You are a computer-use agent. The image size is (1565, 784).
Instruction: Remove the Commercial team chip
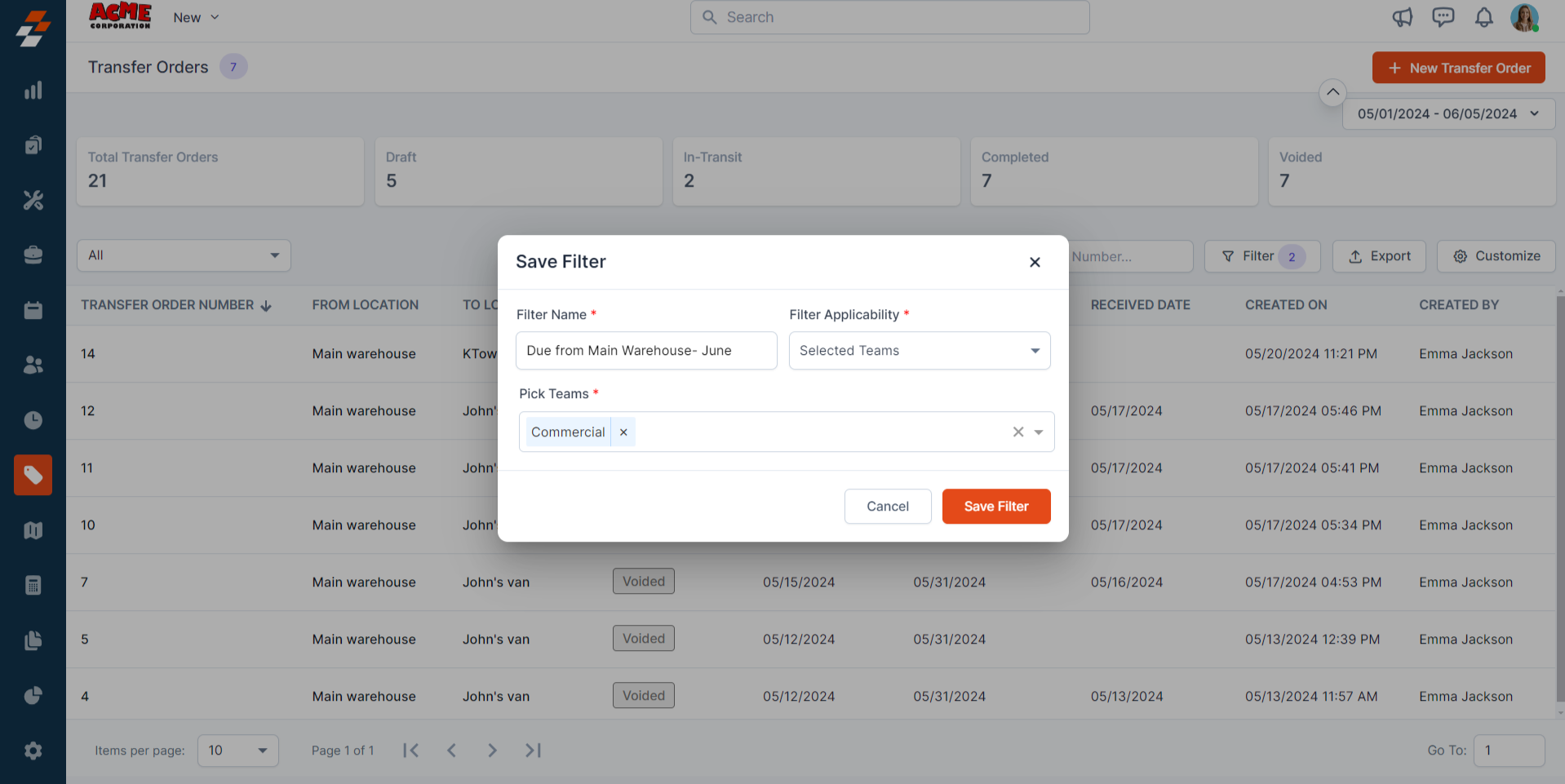click(x=623, y=432)
